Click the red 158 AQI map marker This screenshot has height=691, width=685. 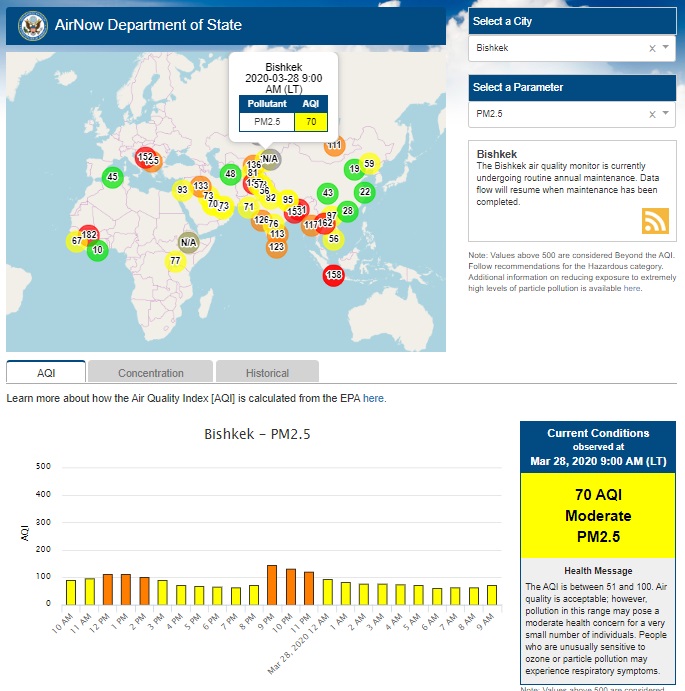click(334, 275)
